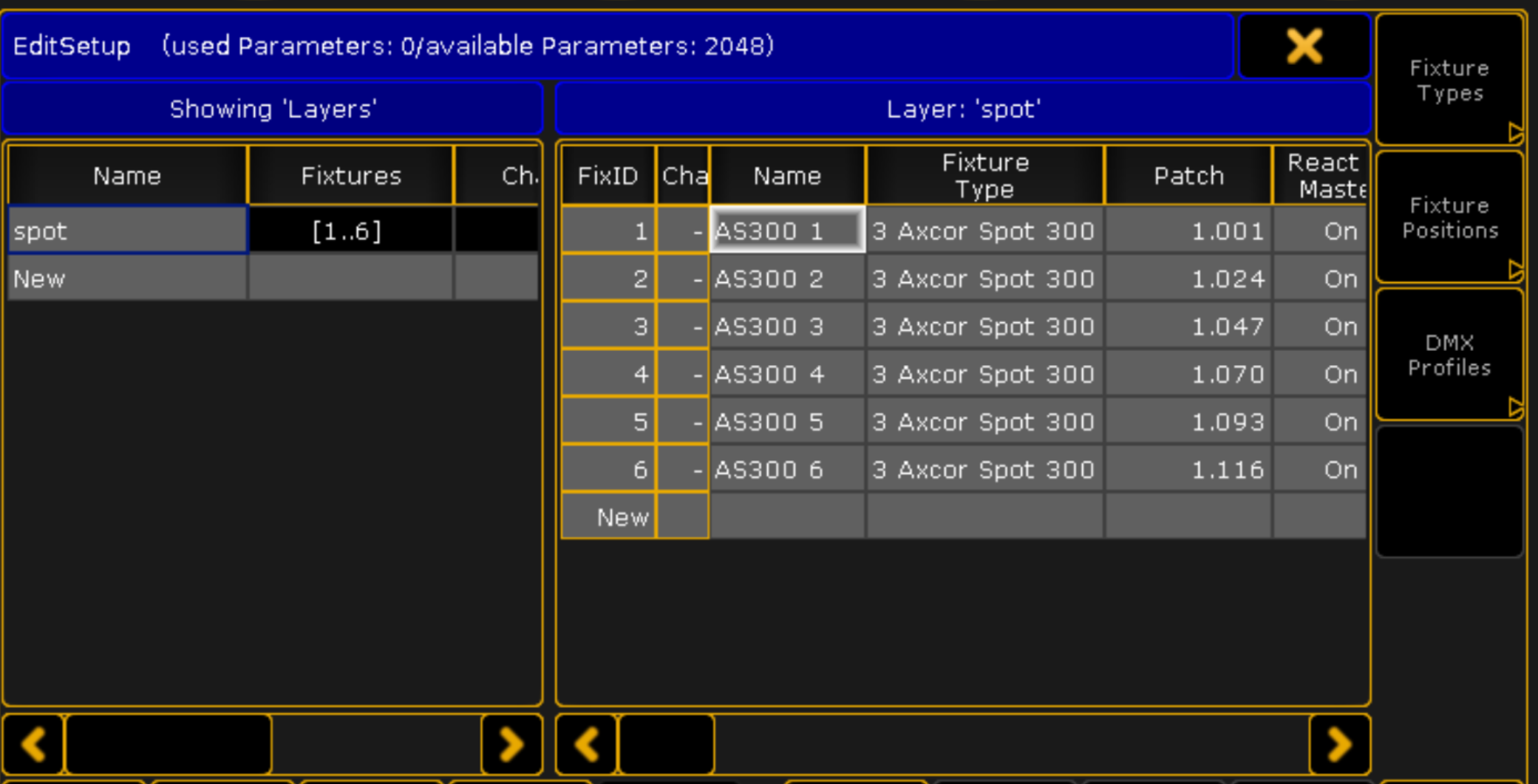This screenshot has width=1538, height=784.
Task: Open the Fixture Positions menu
Action: pos(1449,217)
